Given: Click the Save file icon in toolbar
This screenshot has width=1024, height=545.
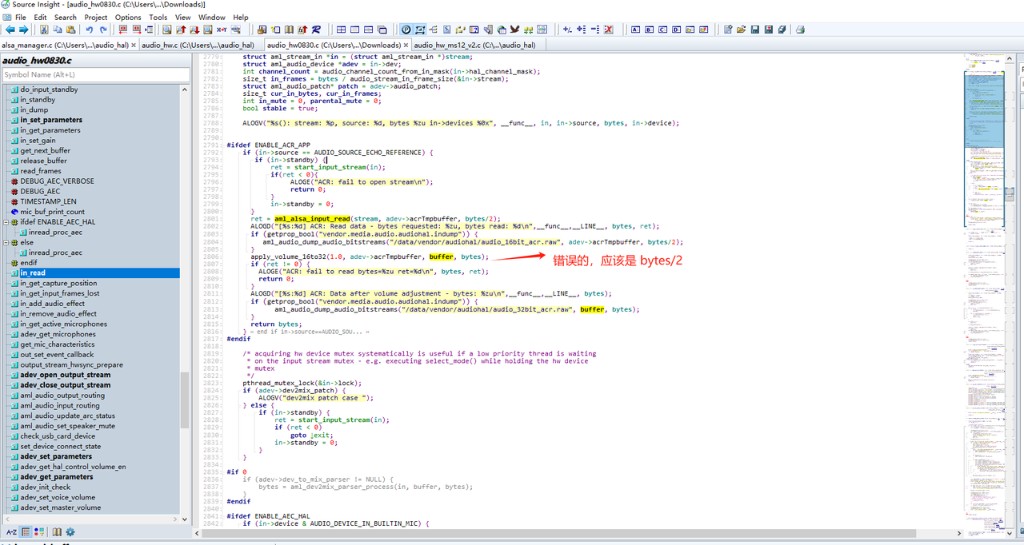Looking at the screenshot, I should [755, 29].
